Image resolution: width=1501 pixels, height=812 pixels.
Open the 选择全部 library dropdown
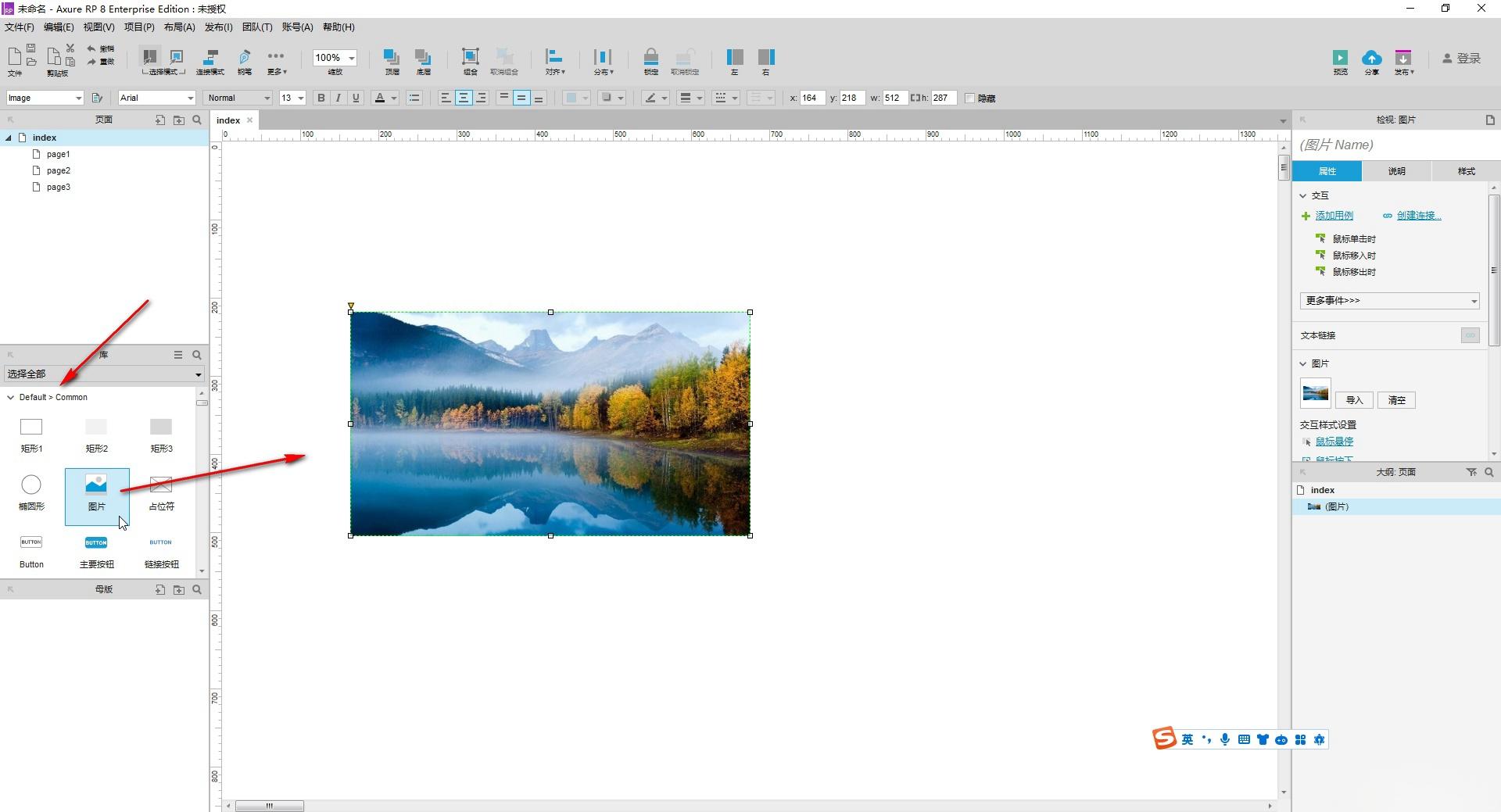[x=104, y=374]
